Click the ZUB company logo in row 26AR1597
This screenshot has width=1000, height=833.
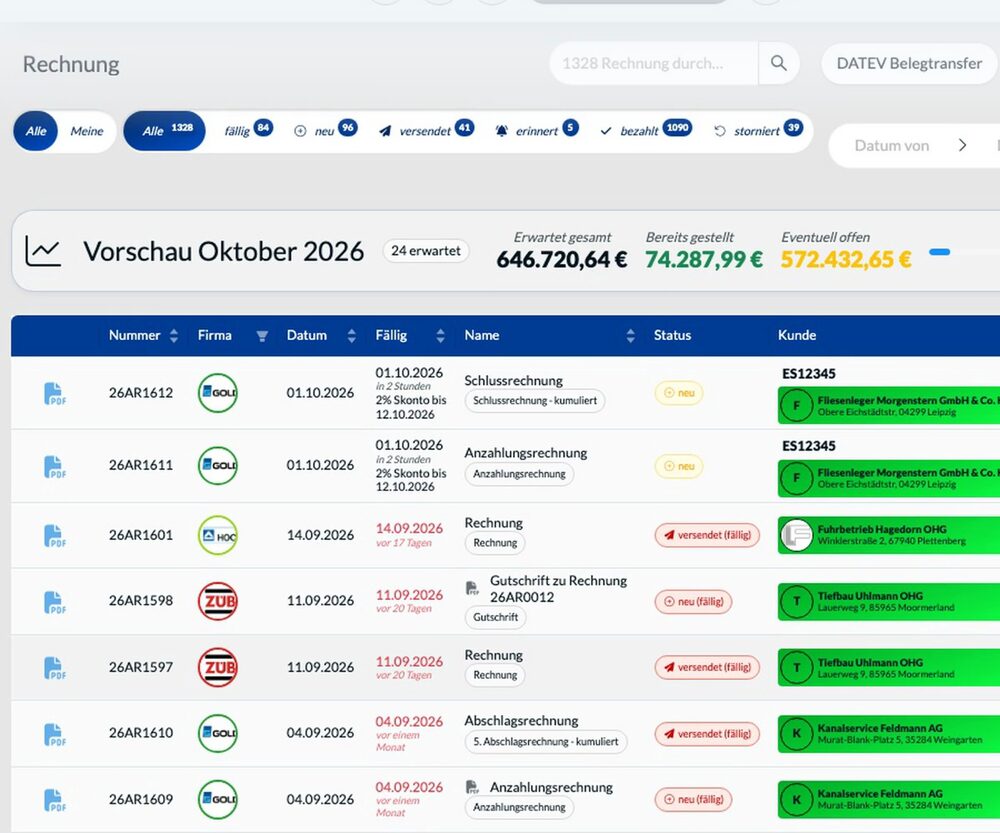tap(217, 667)
